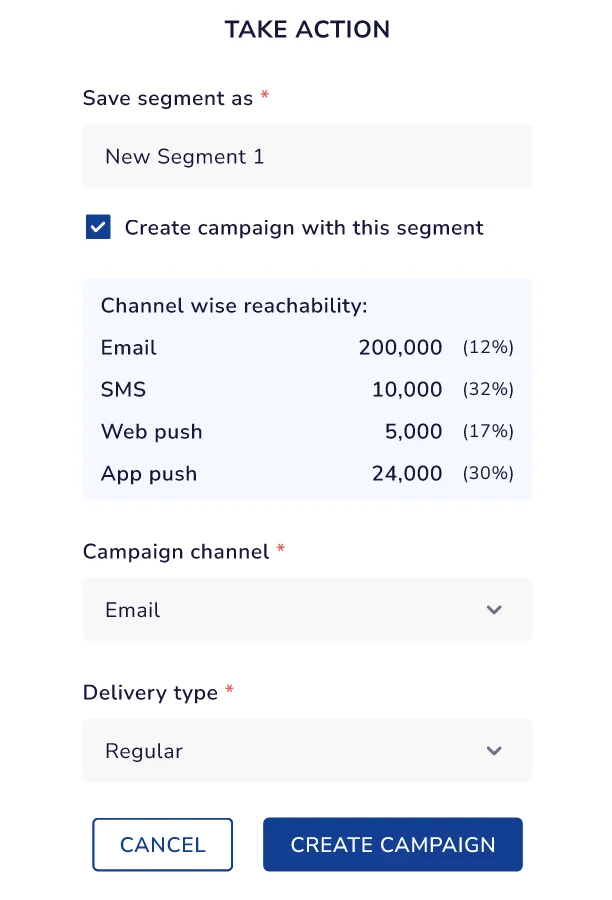The width and height of the screenshot is (612, 900).
Task: Select the Email reachability row label
Action: pos(129,348)
